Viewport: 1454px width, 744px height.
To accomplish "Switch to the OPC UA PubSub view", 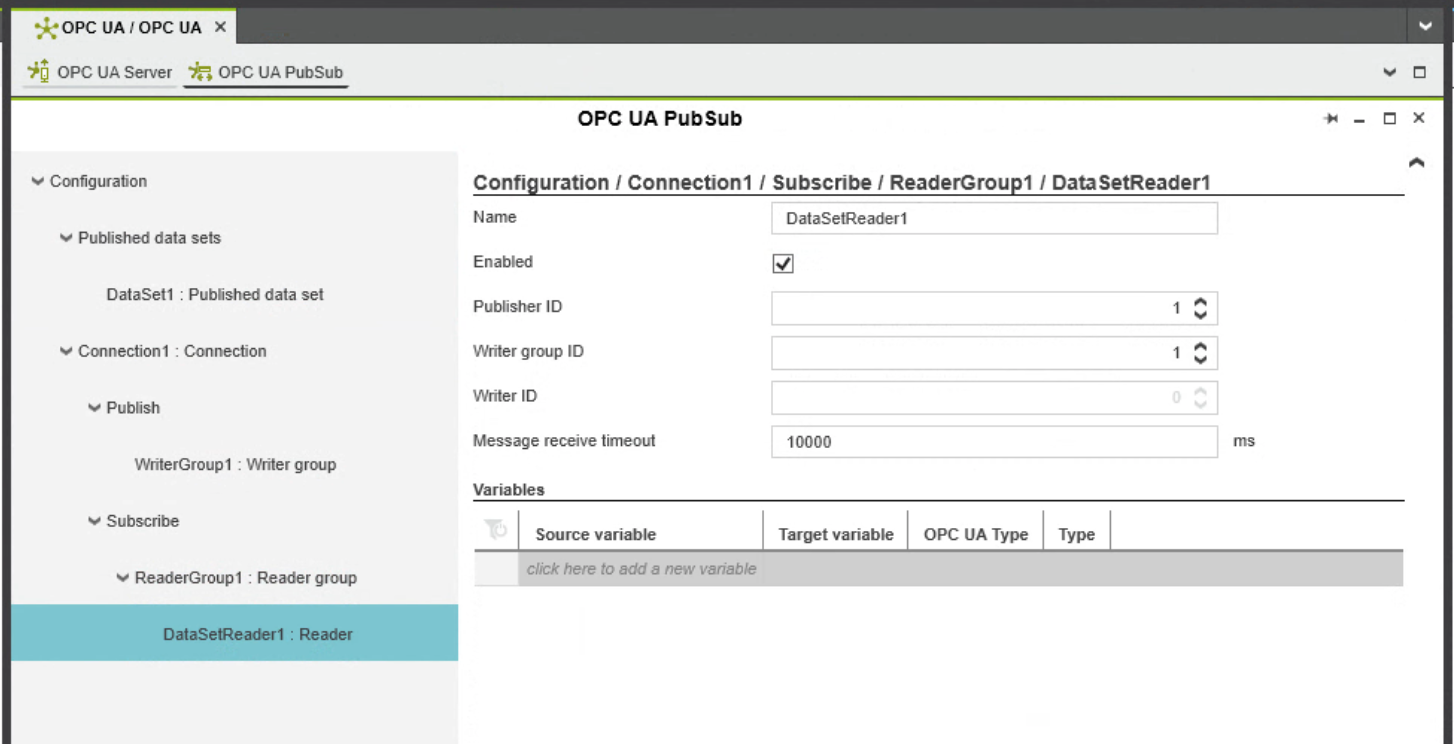I will (266, 72).
